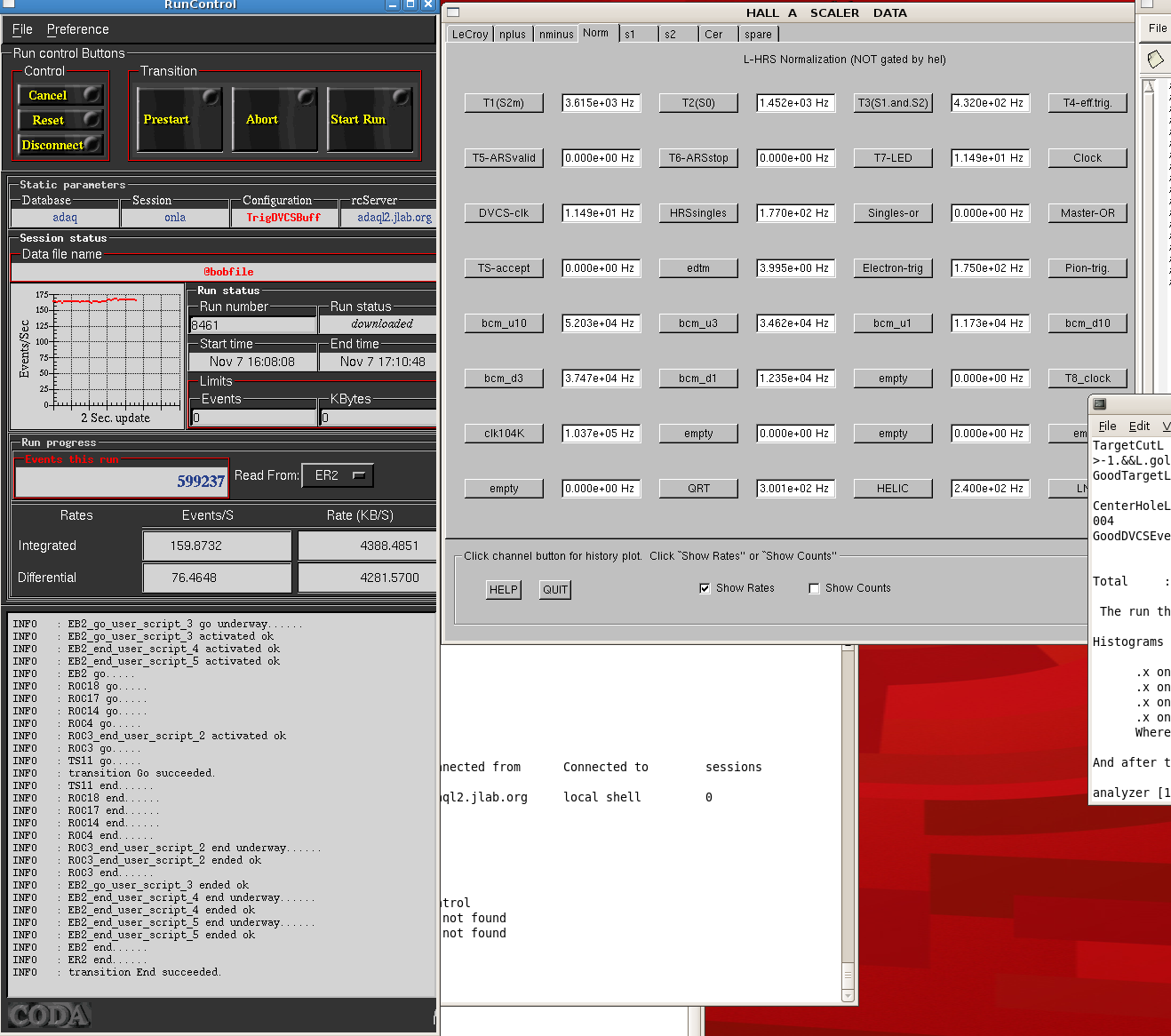
Task: Switch to the LeCroy tab
Action: coord(470,35)
